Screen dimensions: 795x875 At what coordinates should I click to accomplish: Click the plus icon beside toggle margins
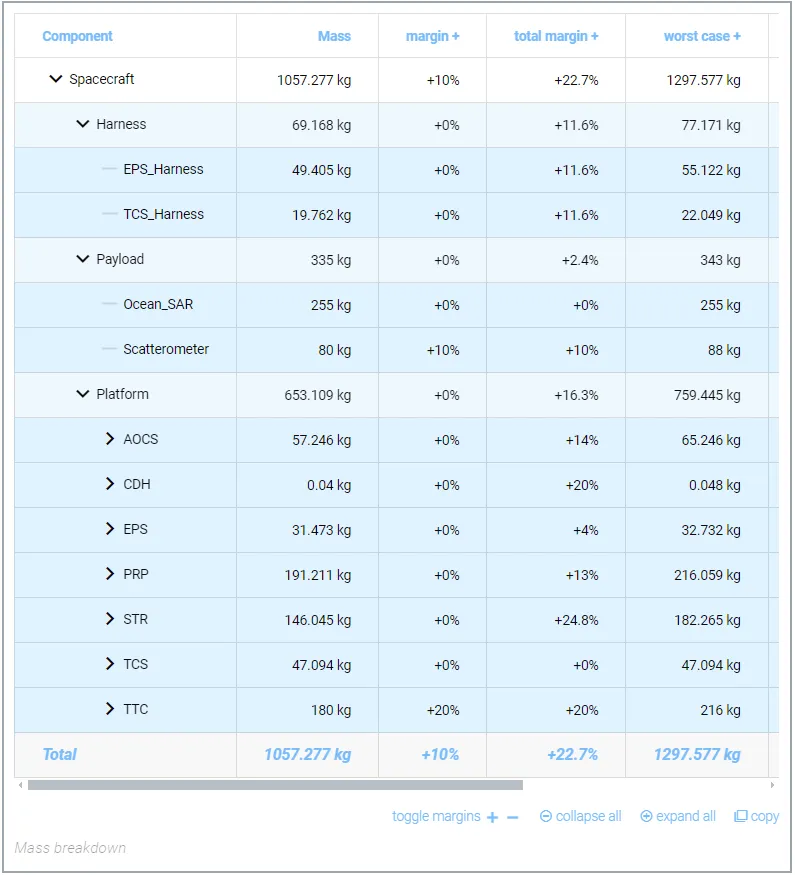tap(492, 817)
